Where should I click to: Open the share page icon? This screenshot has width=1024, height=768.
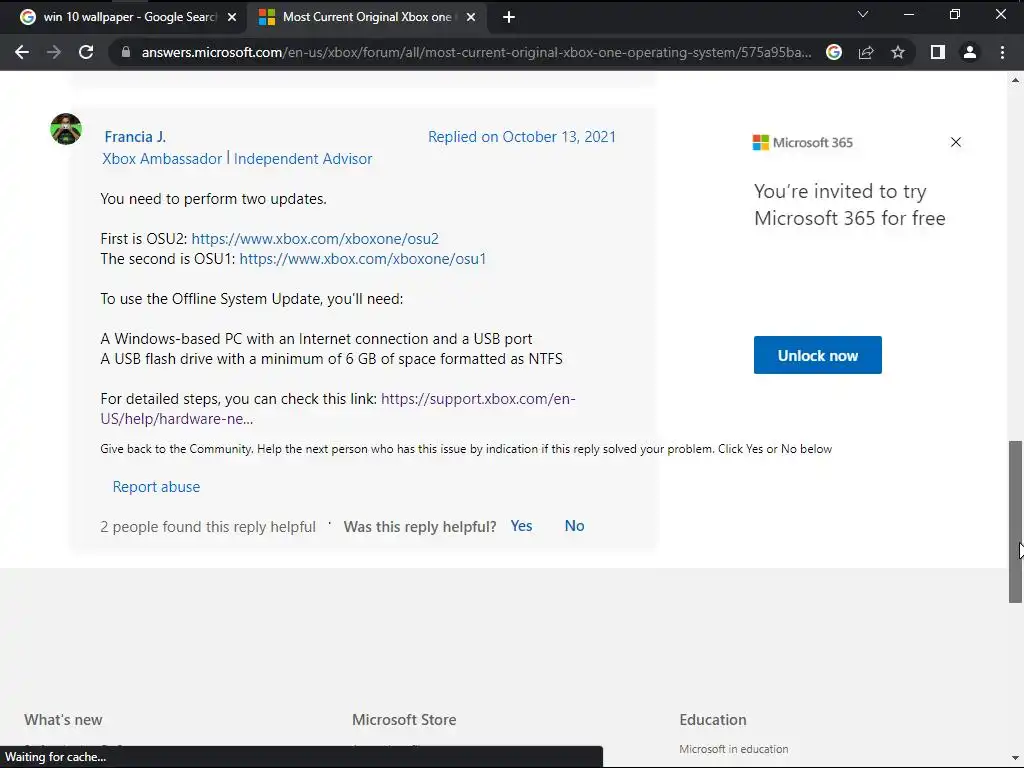click(866, 52)
